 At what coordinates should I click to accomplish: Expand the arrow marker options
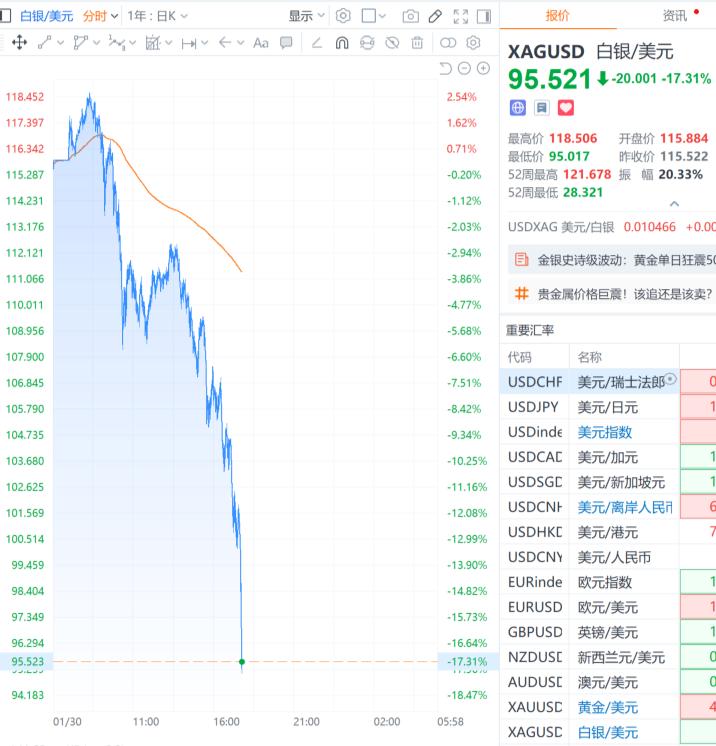(241, 43)
